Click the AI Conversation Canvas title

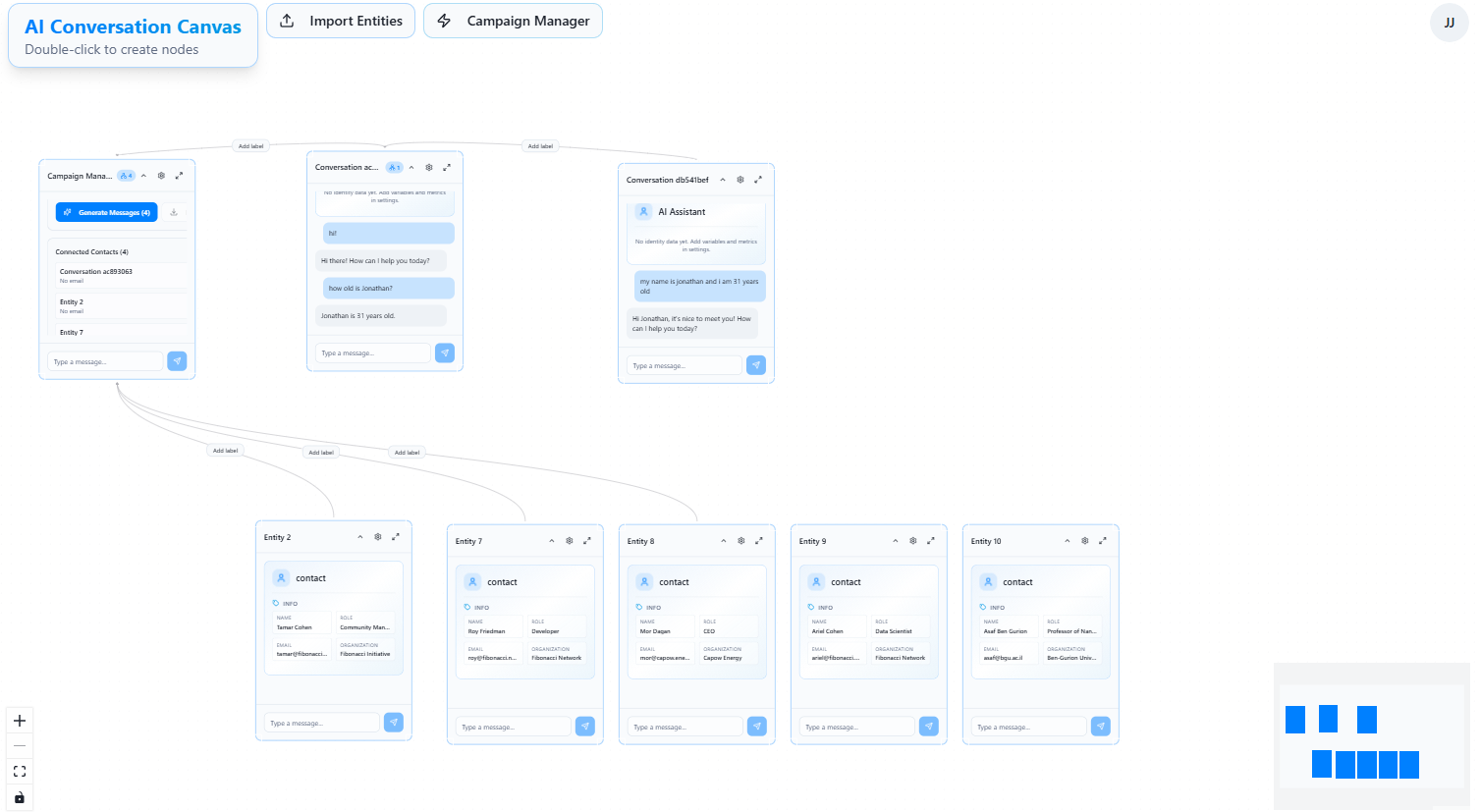click(133, 27)
